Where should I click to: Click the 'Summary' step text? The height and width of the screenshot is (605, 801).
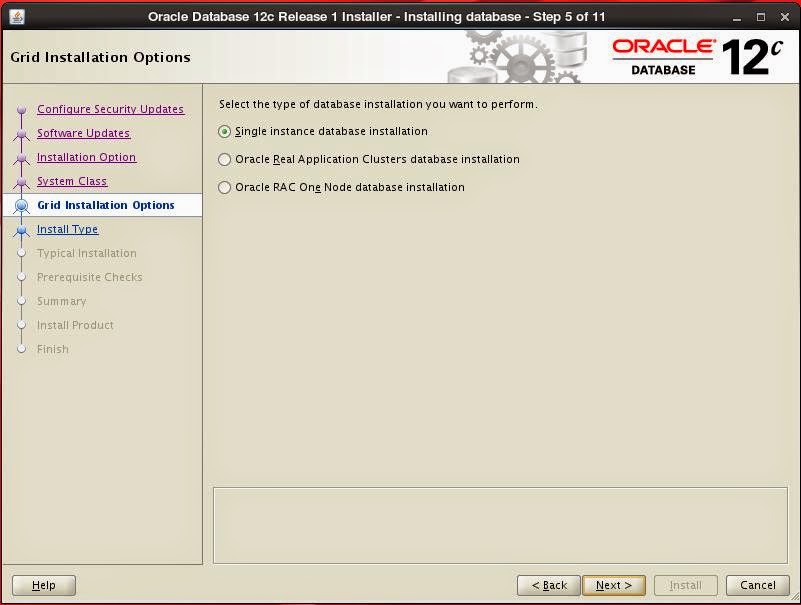(x=61, y=301)
